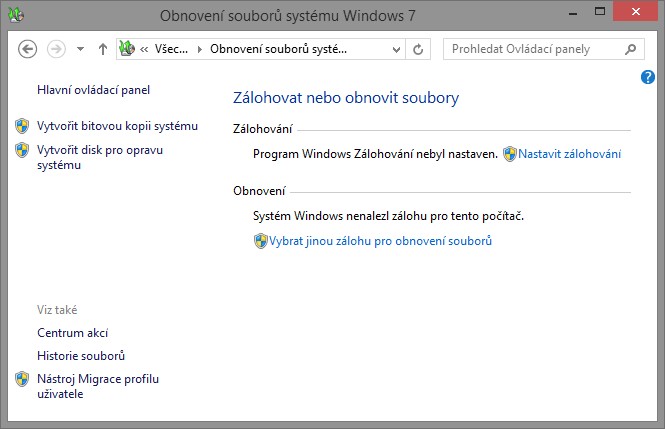665x429 pixels.
Task: Open the recent locations dropdown arrow
Action: coord(79,49)
